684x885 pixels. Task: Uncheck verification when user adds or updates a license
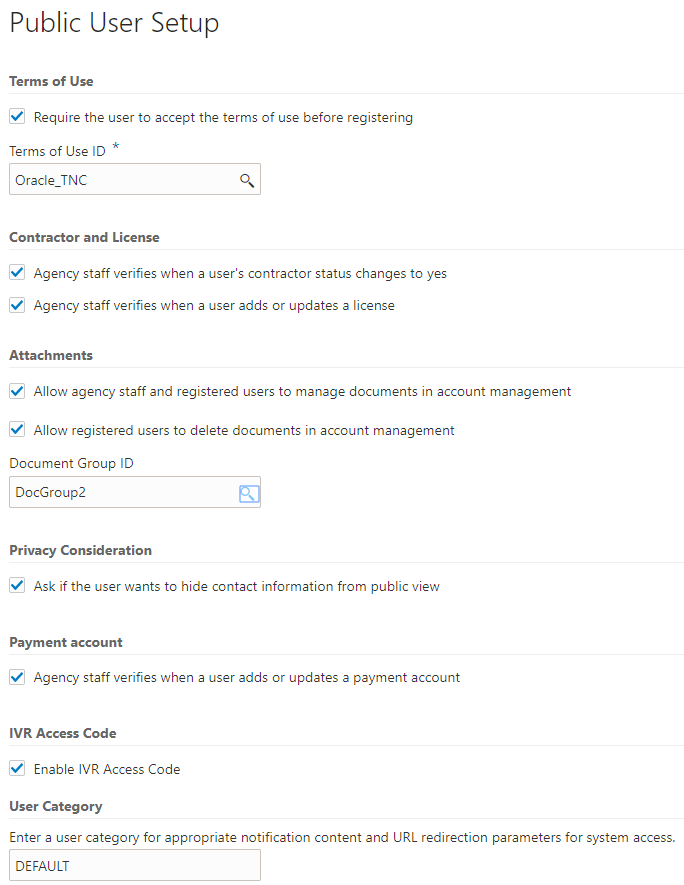[17, 305]
